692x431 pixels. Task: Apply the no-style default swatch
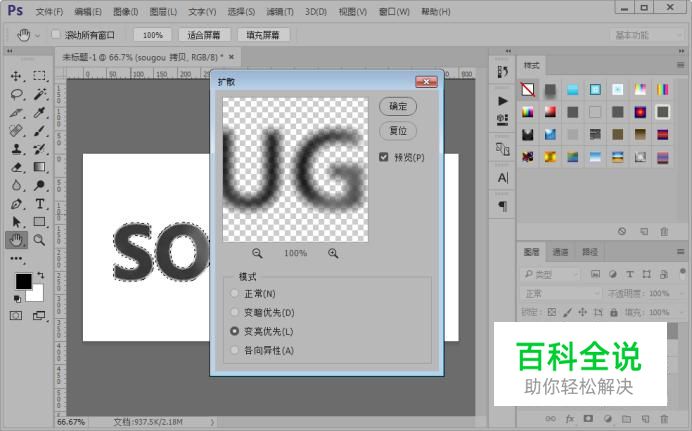pyautogui.click(x=528, y=90)
